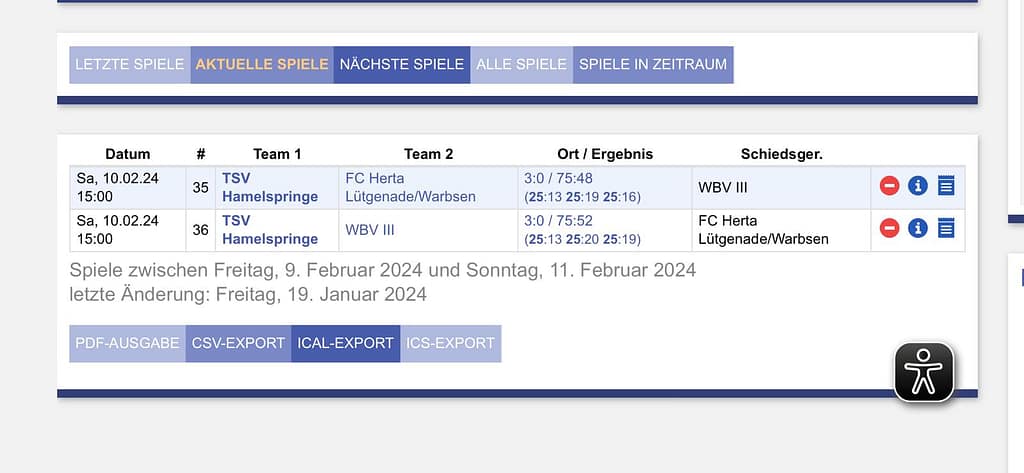Image resolution: width=1024 pixels, height=473 pixels.
Task: Open the accessibility widget button
Action: (923, 372)
